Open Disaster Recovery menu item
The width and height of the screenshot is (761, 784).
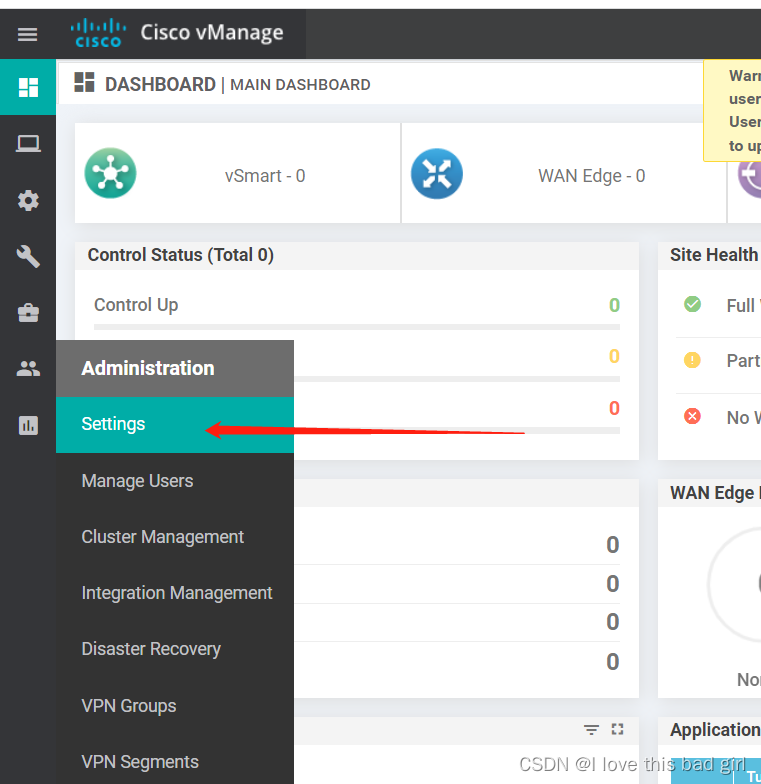pyautogui.click(x=175, y=649)
